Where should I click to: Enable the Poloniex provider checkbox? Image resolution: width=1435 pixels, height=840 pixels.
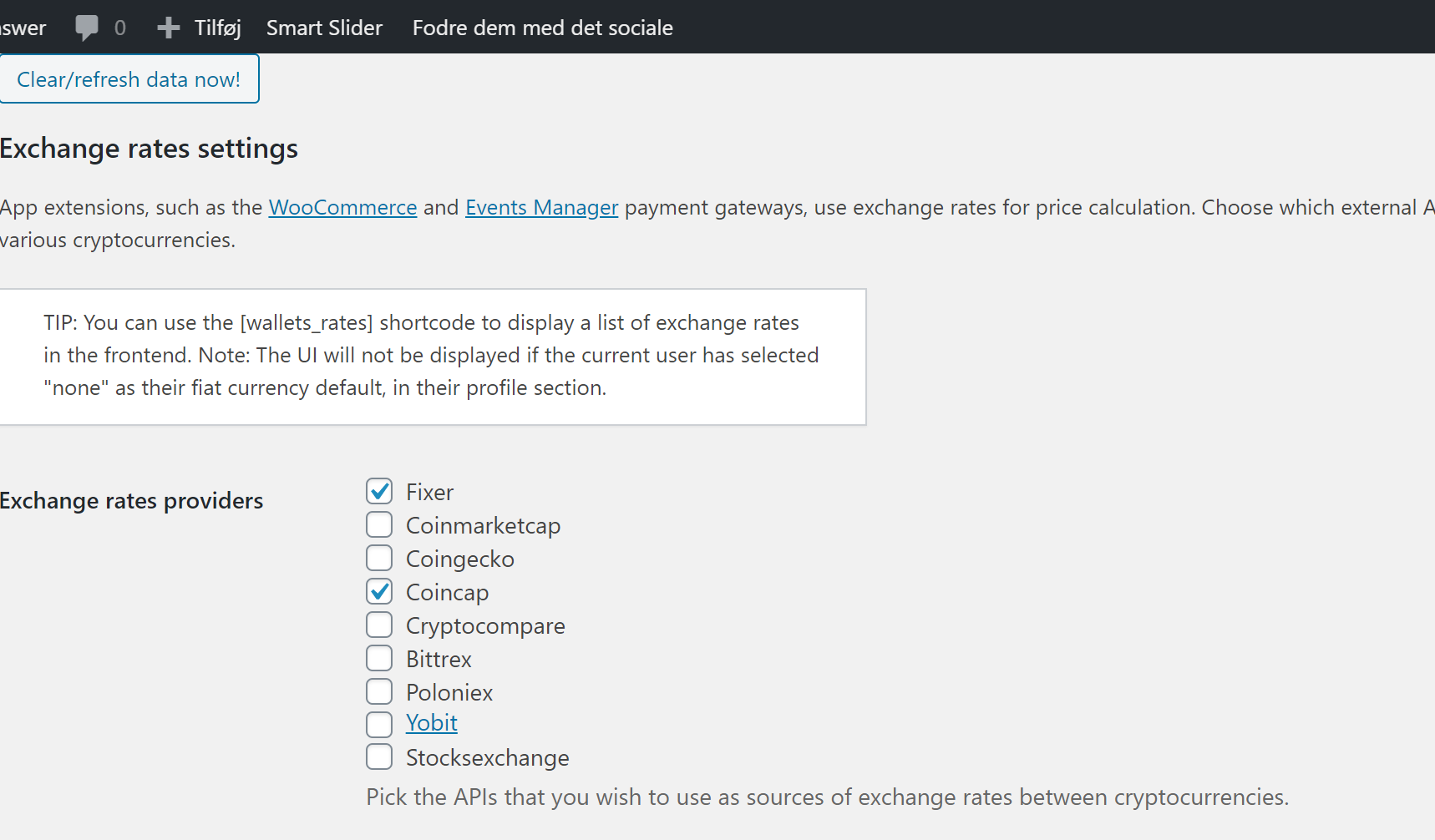coord(379,691)
